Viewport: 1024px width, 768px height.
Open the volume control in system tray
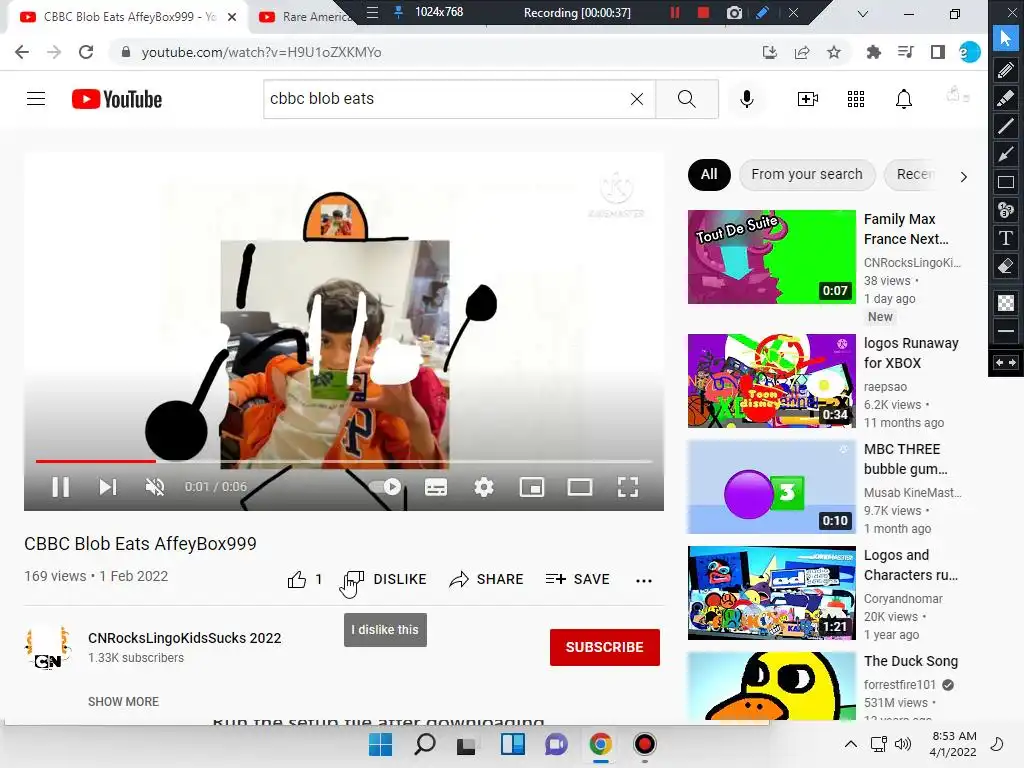[903, 744]
